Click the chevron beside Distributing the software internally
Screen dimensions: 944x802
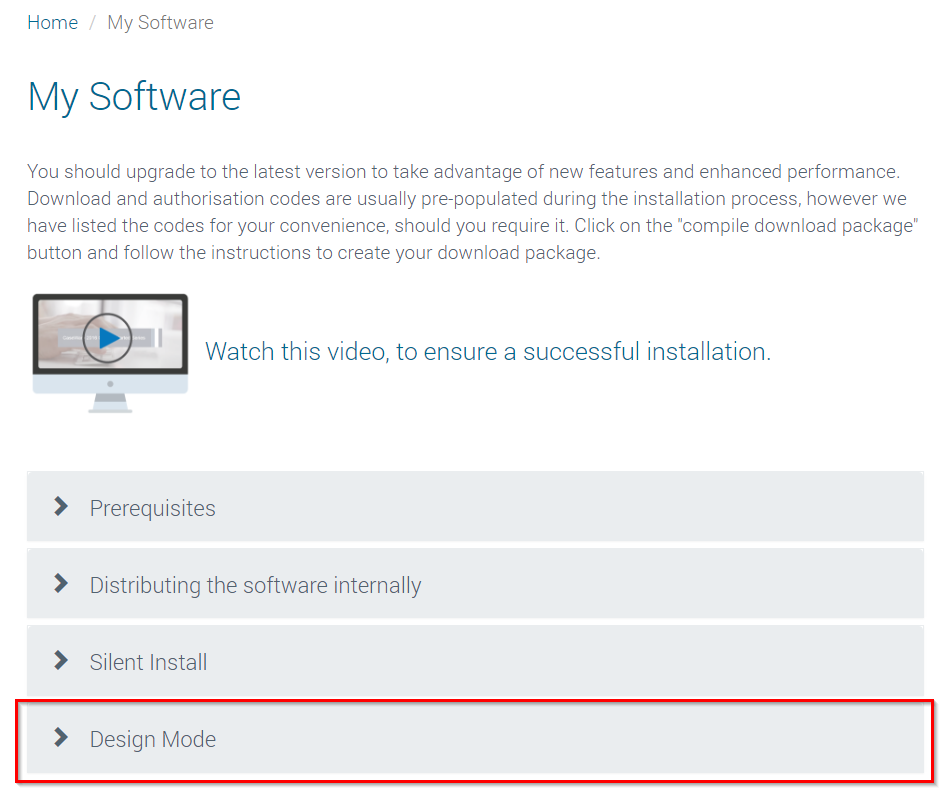click(x=61, y=584)
